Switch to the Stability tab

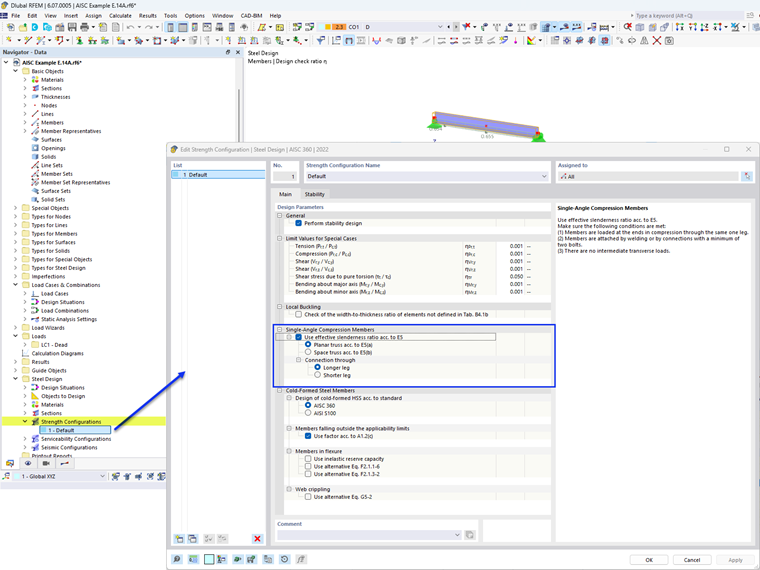tap(315, 194)
